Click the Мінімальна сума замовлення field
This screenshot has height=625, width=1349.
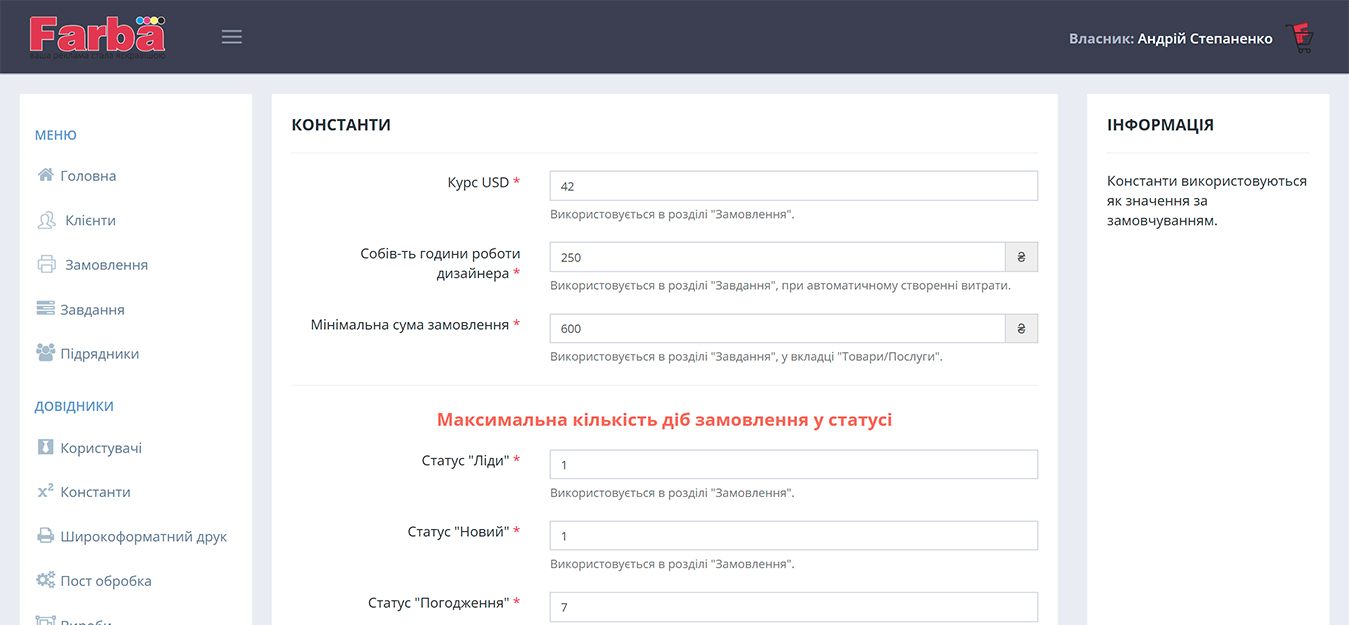coord(777,328)
